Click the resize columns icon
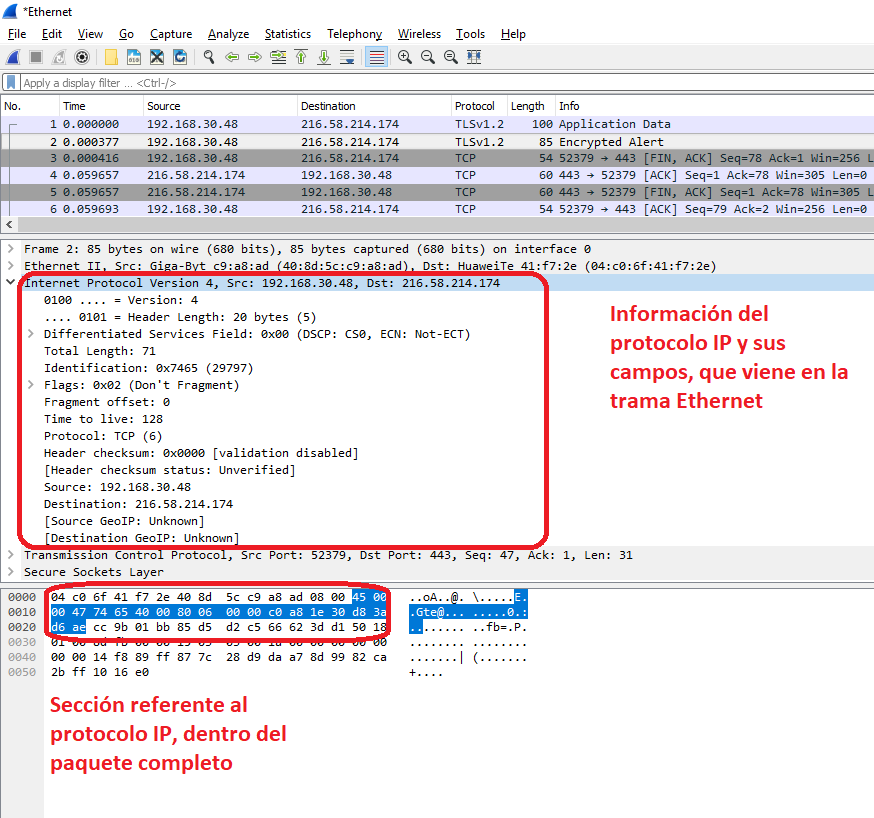The image size is (874, 818). (475, 57)
